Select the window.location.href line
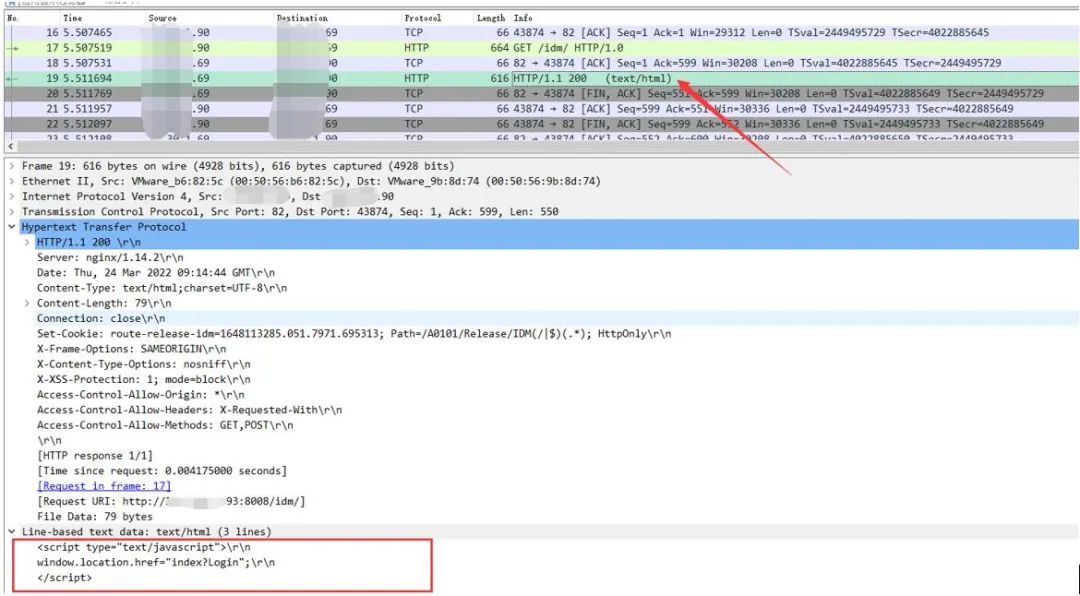The height and width of the screenshot is (596, 1080). pos(156,562)
